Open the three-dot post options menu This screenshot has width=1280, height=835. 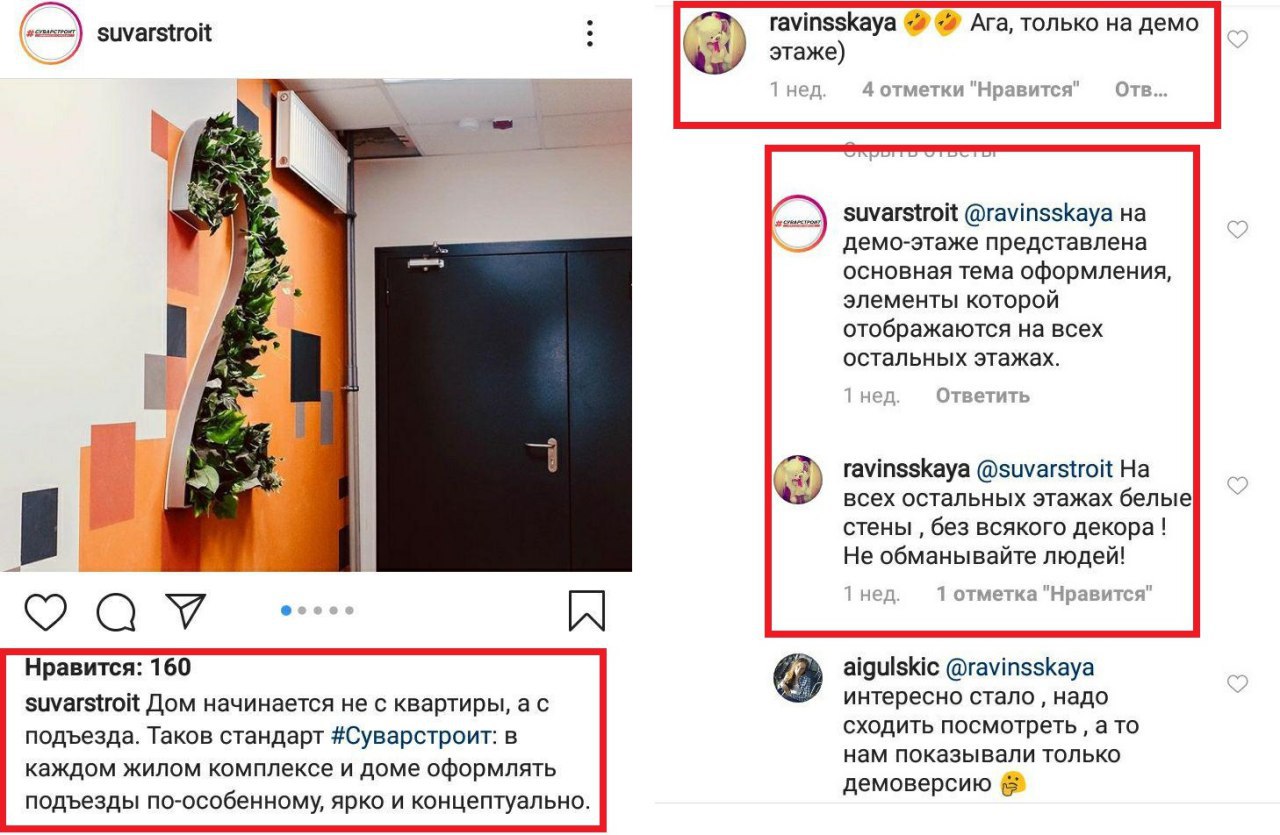coord(590,34)
